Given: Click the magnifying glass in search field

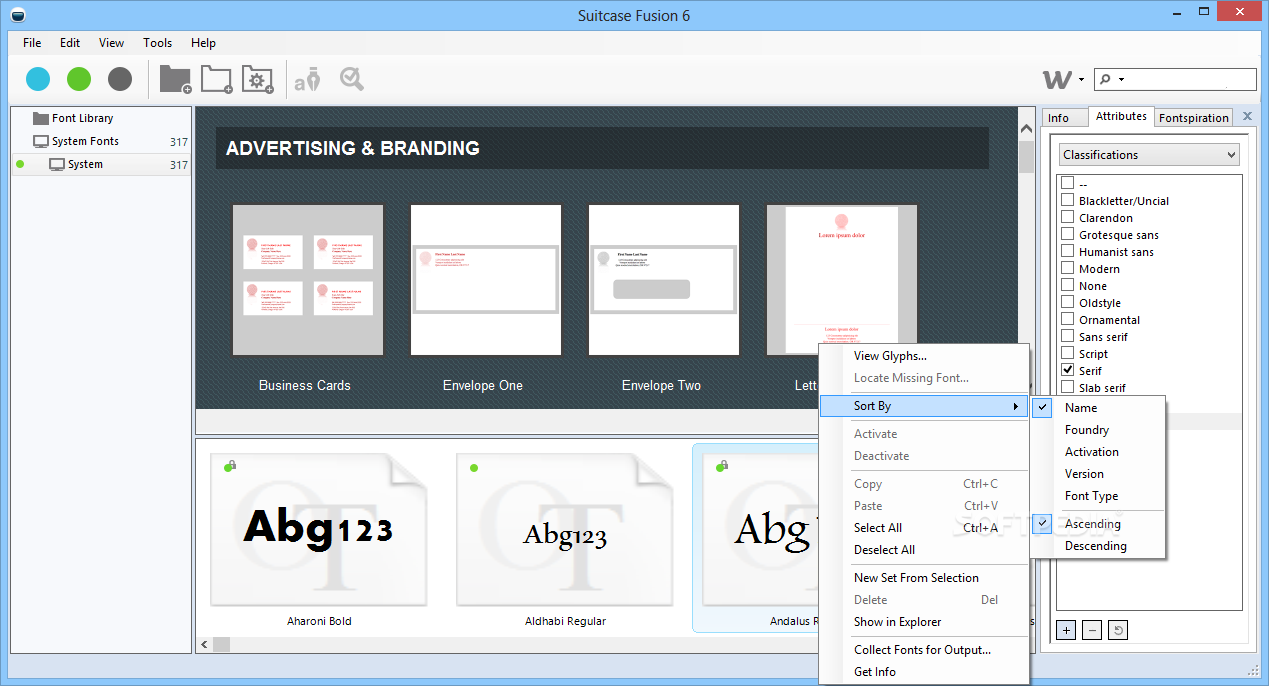Looking at the screenshot, I should (x=1105, y=80).
